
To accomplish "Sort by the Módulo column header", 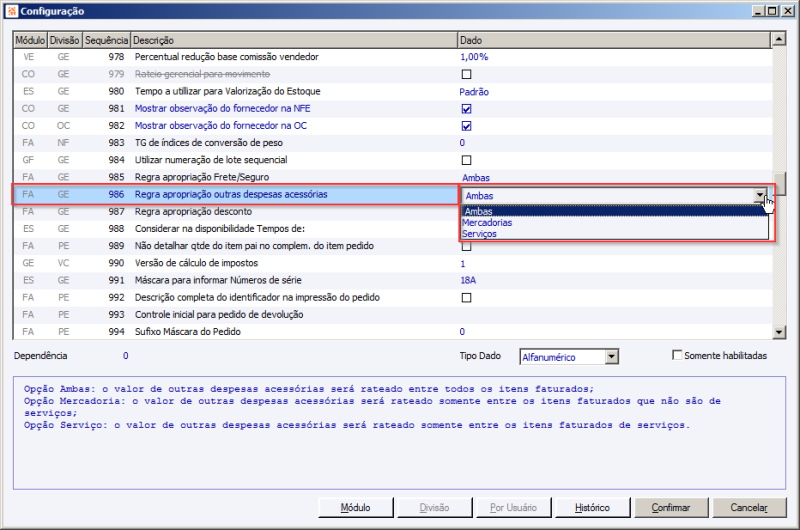I will pyautogui.click(x=30, y=40).
